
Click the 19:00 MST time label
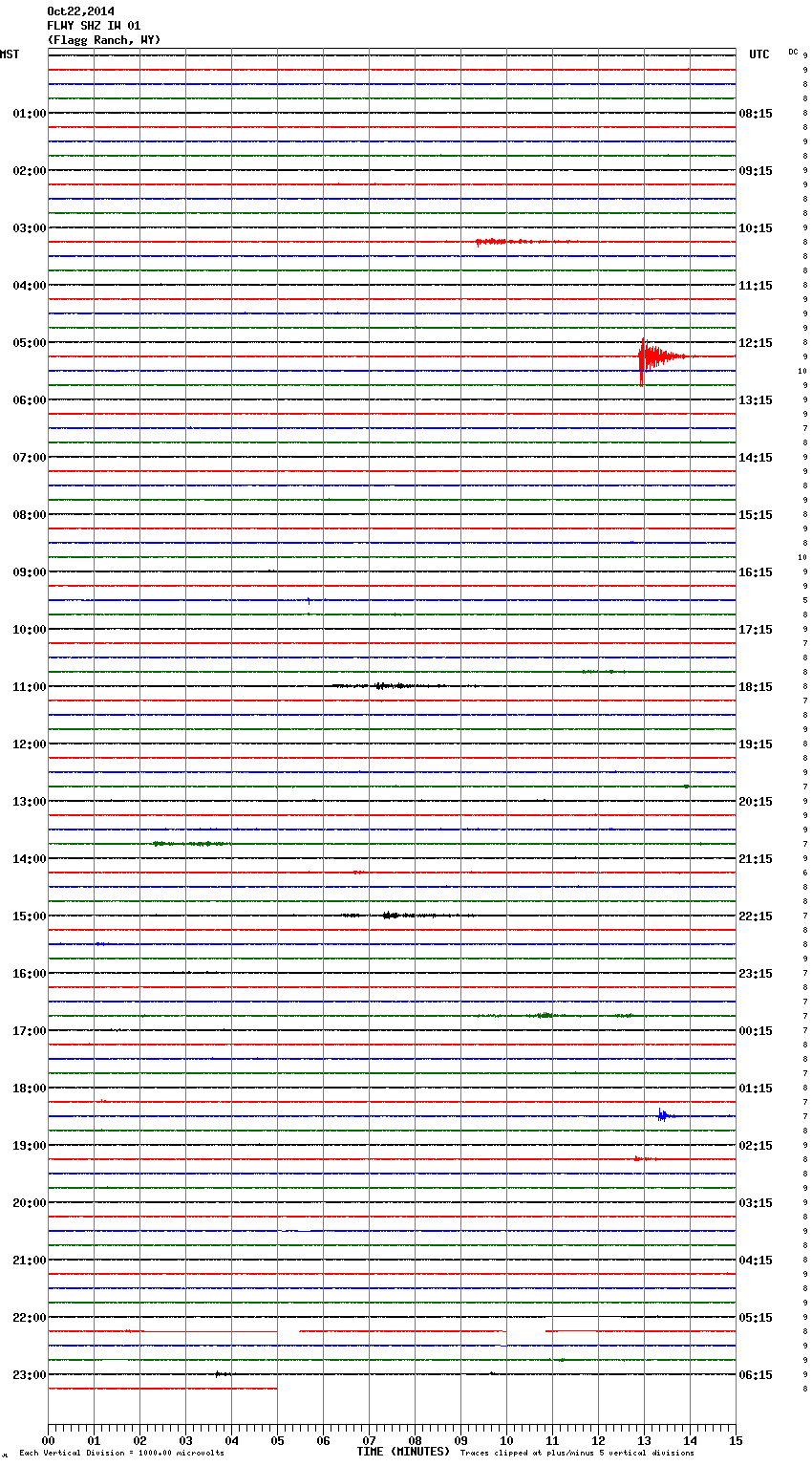pyautogui.click(x=30, y=1146)
